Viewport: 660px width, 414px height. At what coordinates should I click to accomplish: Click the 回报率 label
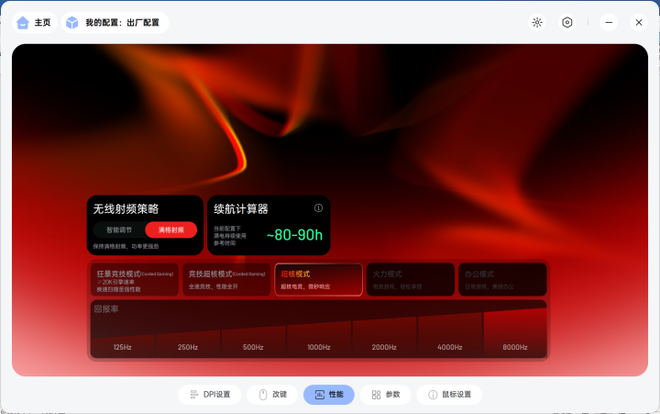[x=106, y=309]
